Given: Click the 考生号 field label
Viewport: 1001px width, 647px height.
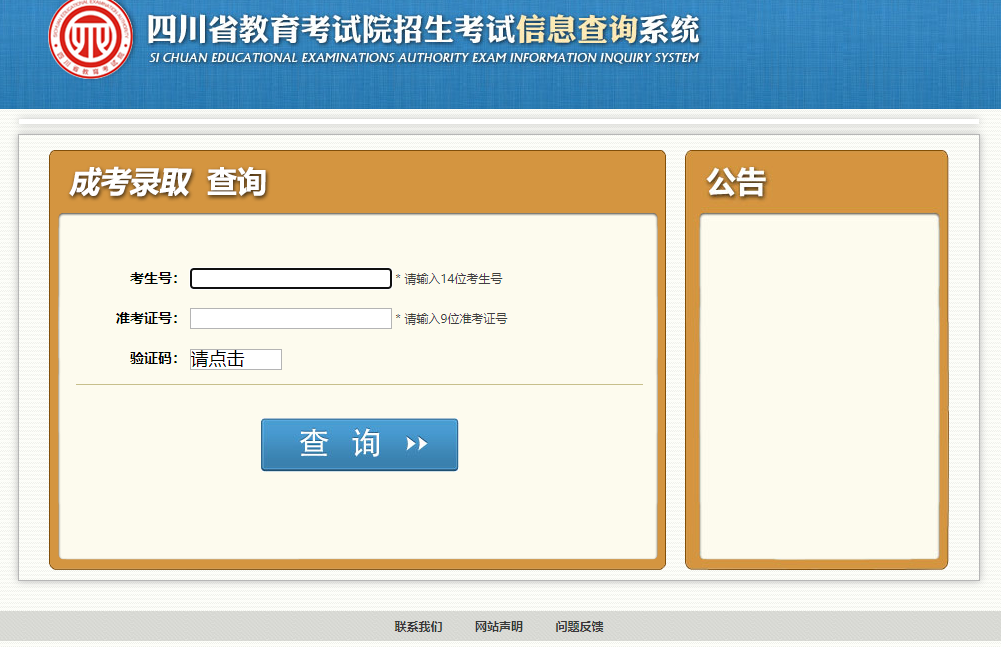Looking at the screenshot, I should tap(153, 279).
